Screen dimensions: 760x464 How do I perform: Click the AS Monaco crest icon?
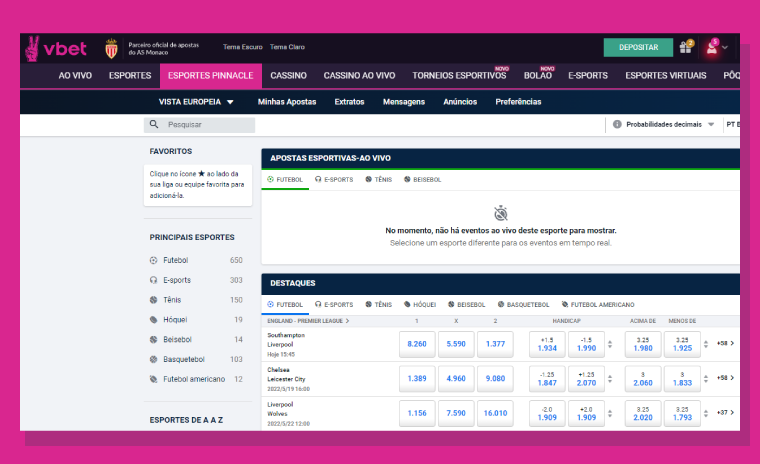(111, 48)
